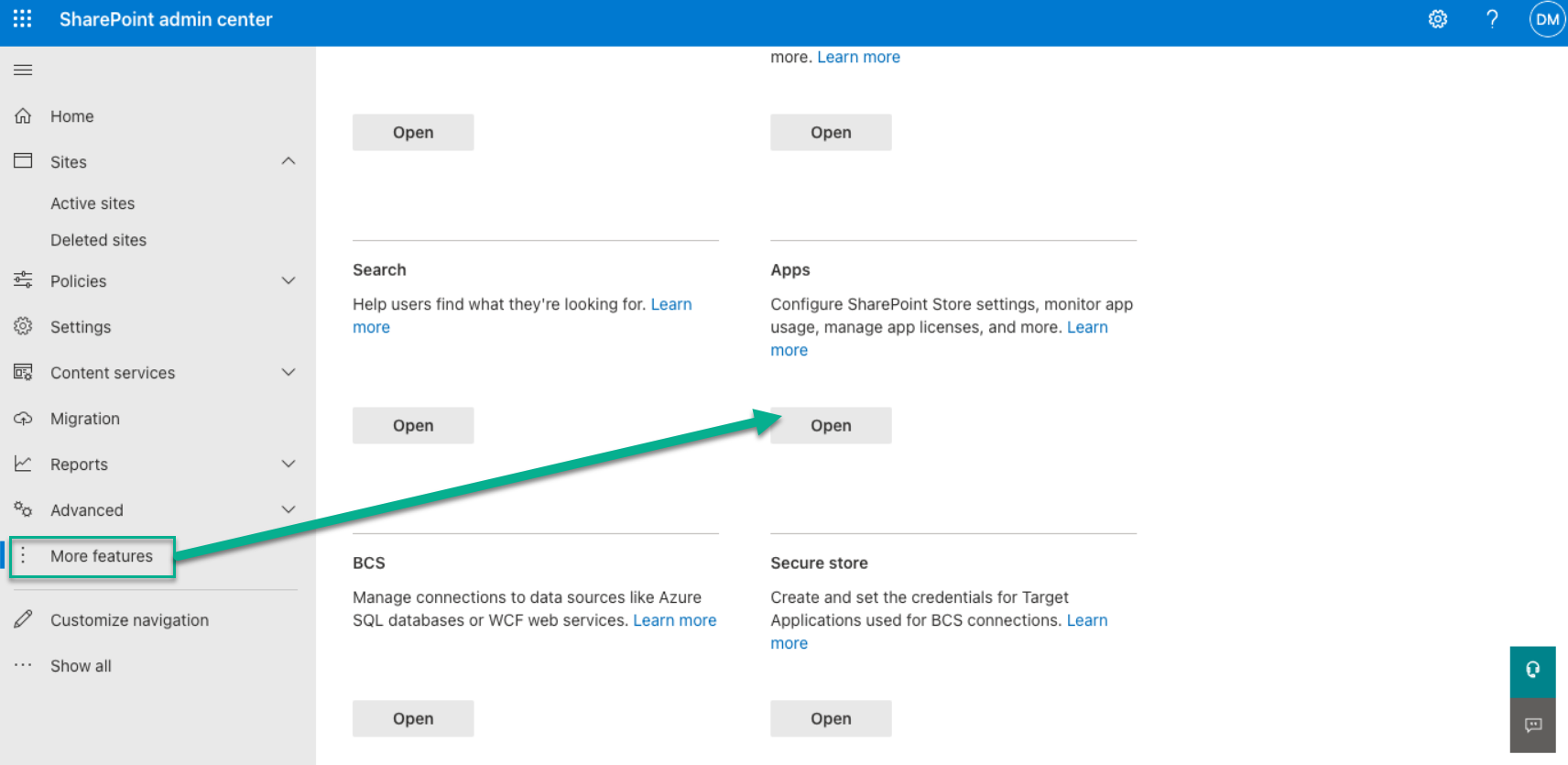Screen dimensions: 1568x765
Task: Click the Home house icon
Action: [x=23, y=116]
